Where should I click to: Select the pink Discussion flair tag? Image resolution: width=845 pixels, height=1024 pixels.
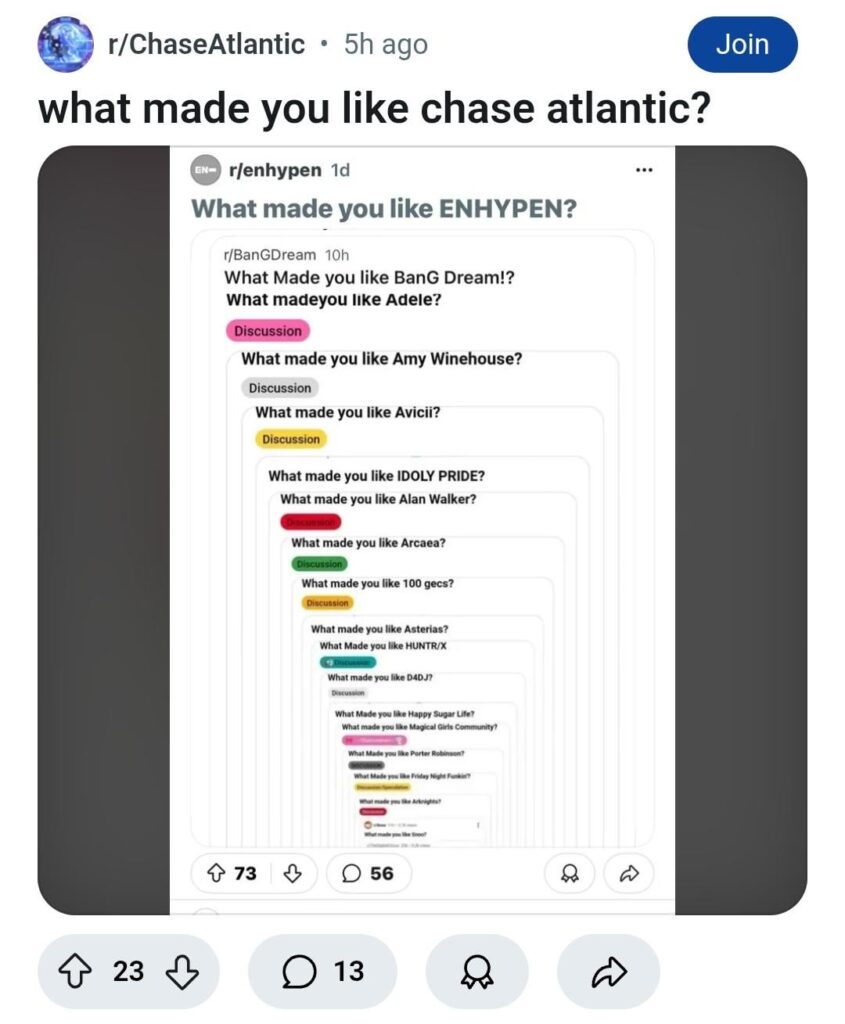(x=268, y=330)
